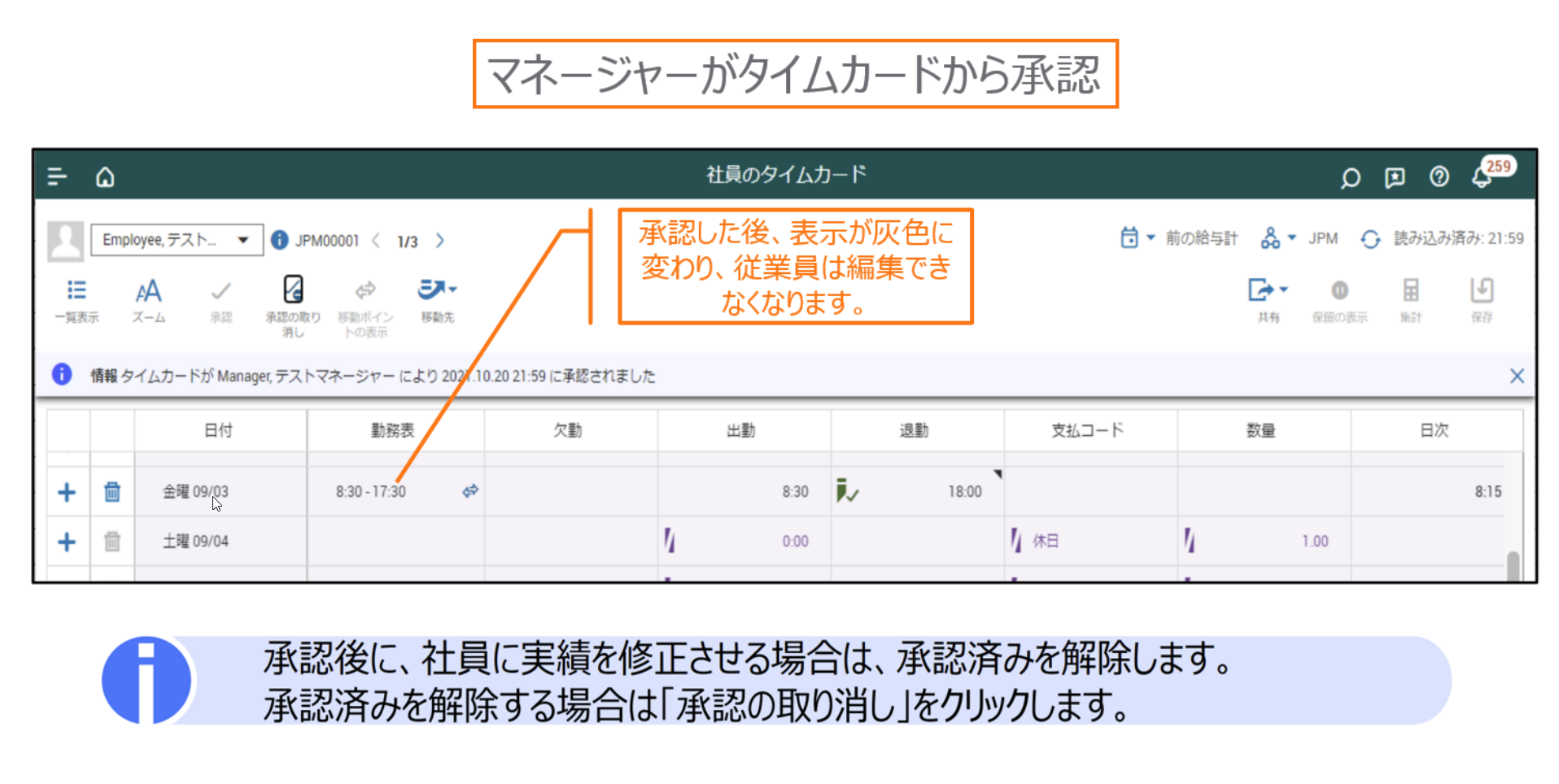Click the 支払コード column header
The width and height of the screenshot is (1559, 784).
coord(1087,430)
